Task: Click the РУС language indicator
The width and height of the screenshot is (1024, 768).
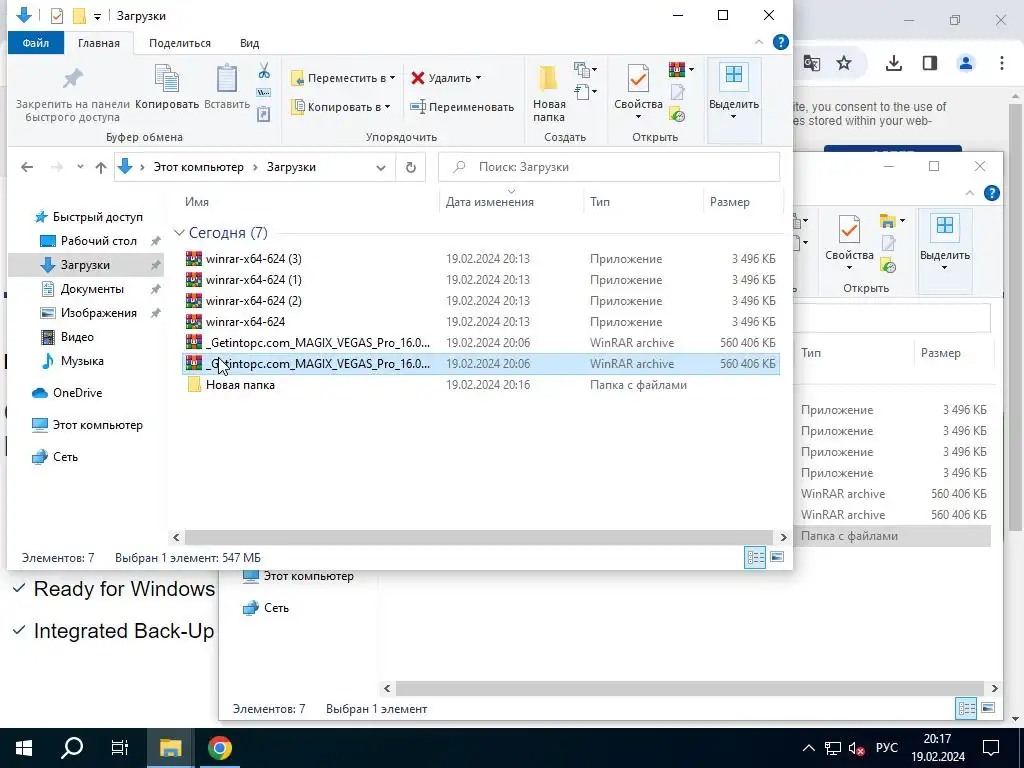Action: click(x=886, y=748)
